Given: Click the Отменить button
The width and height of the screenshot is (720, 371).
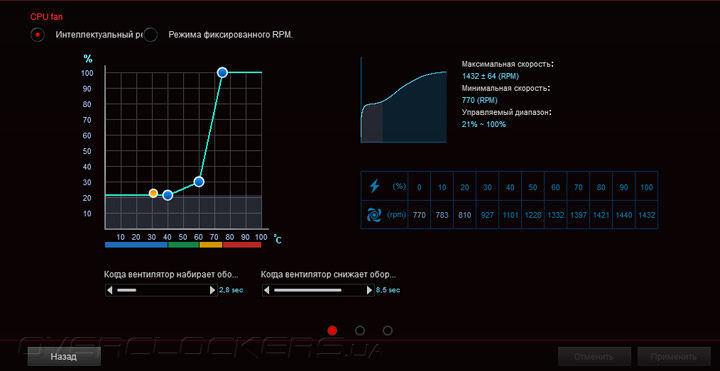Looking at the screenshot, I should click(596, 357).
